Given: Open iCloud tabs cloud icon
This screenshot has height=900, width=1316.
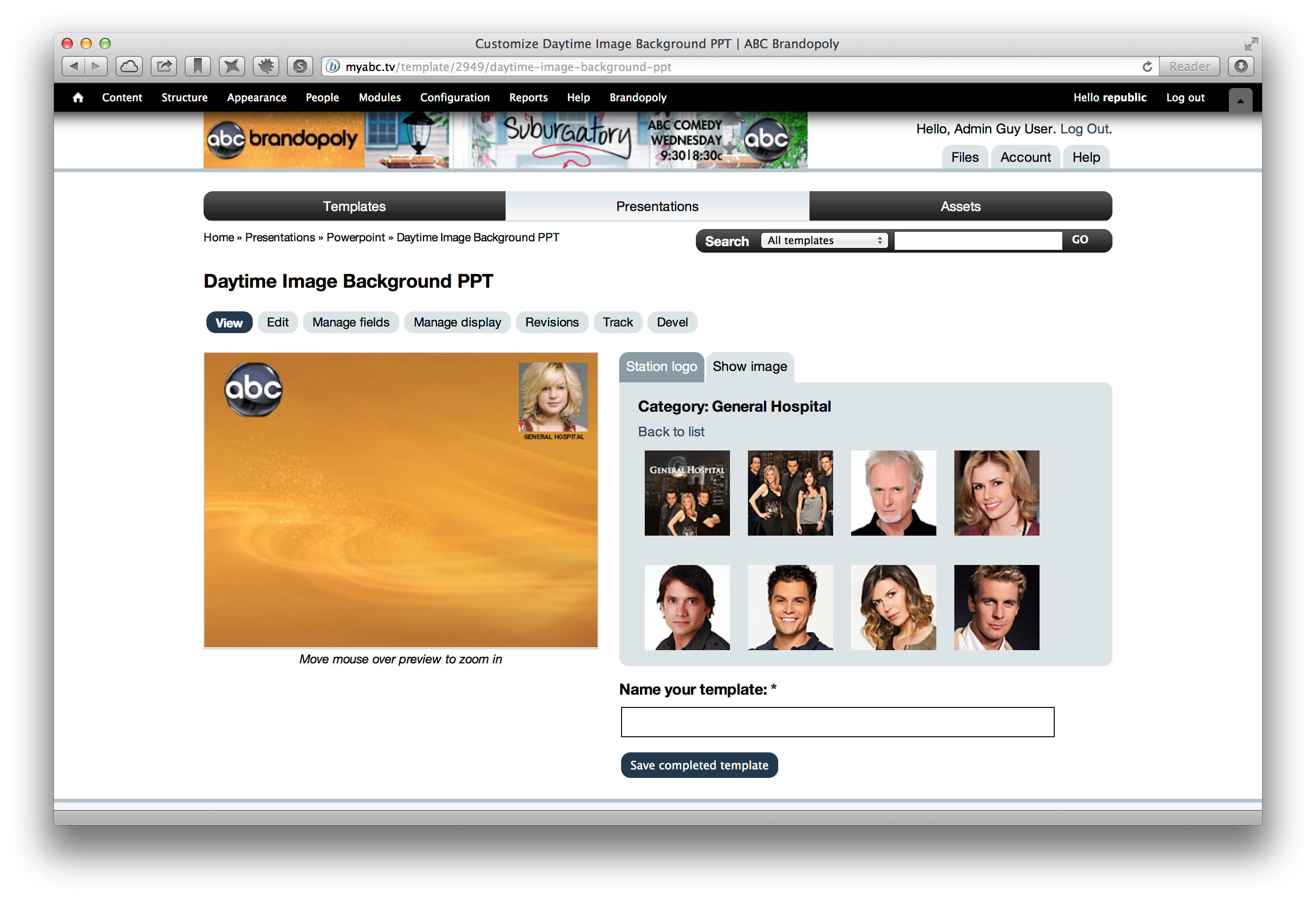Looking at the screenshot, I should (129, 67).
